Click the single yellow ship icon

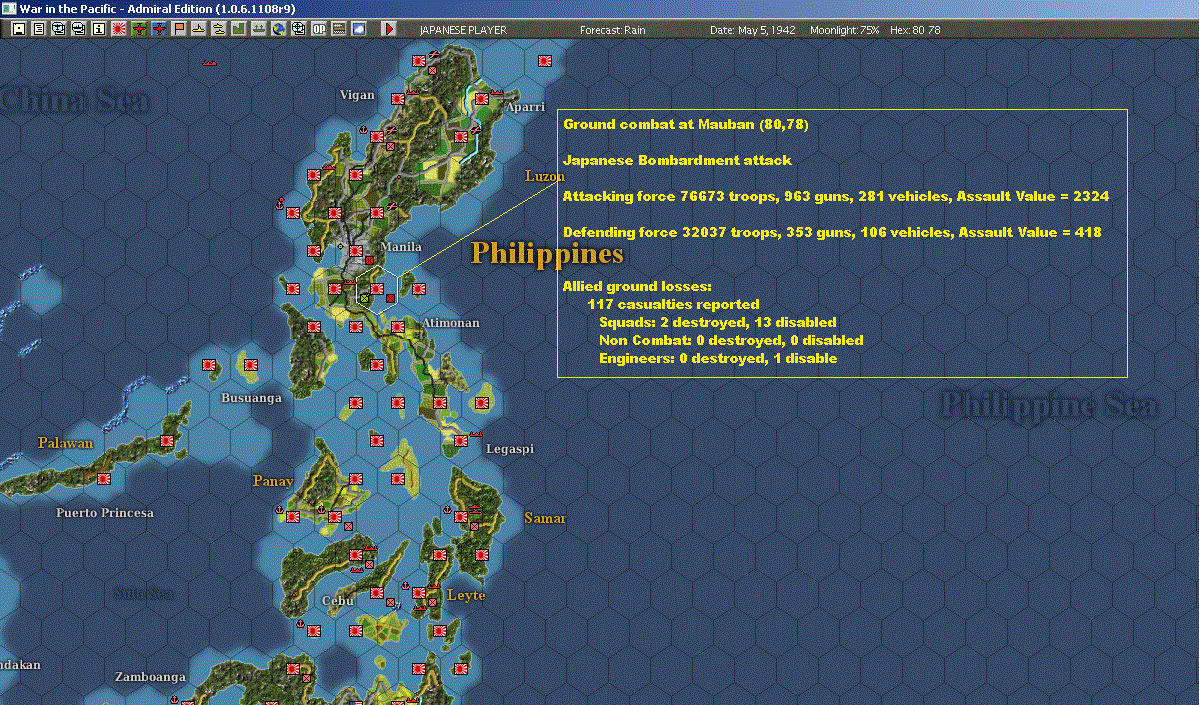coord(199,29)
